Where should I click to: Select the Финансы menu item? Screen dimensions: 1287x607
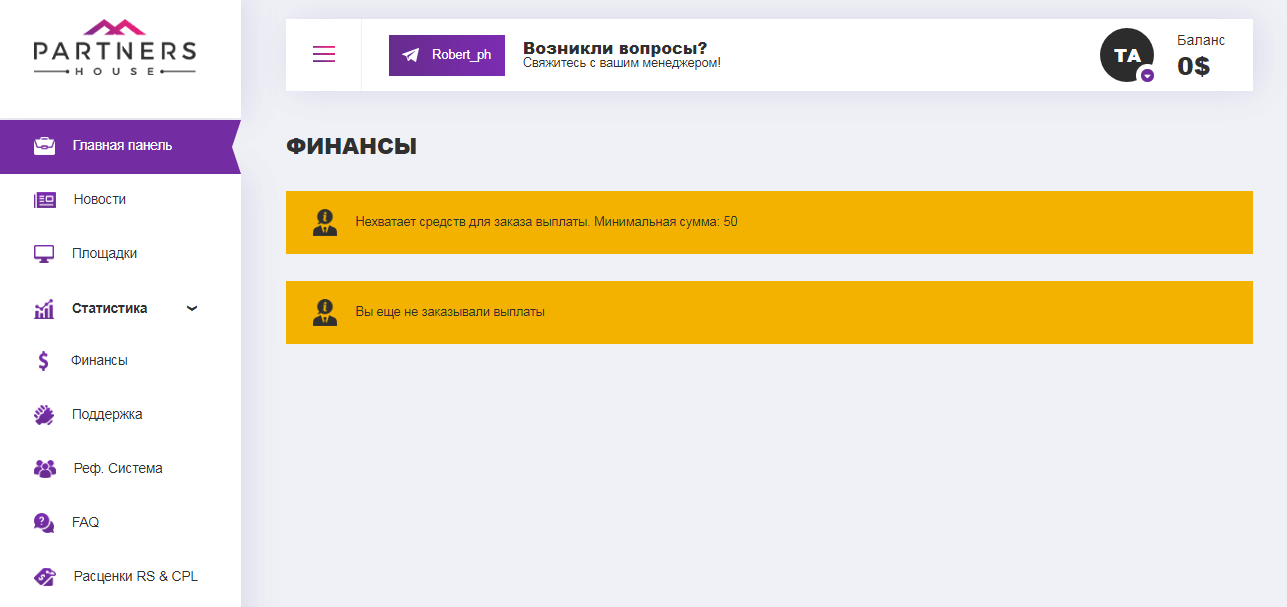point(98,360)
